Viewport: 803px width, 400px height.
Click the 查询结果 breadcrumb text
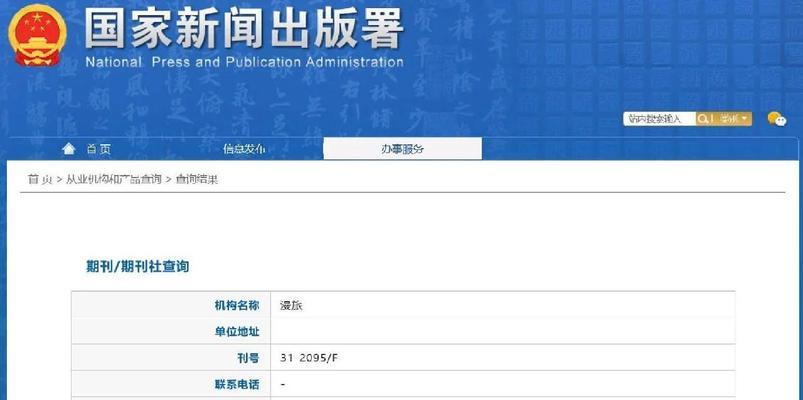pos(197,179)
